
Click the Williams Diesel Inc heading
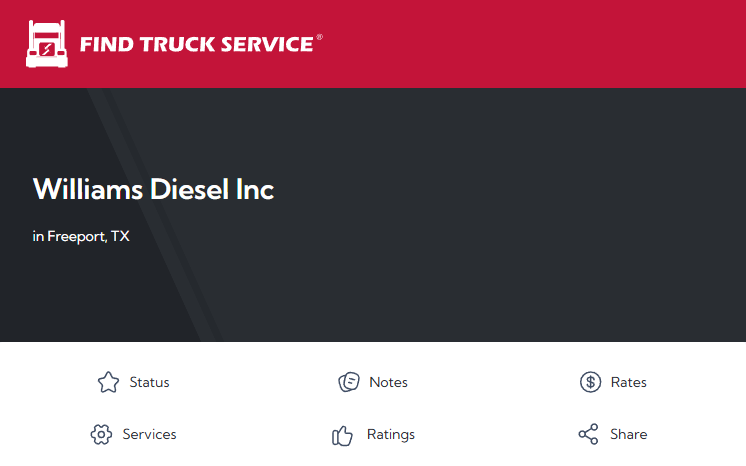pyautogui.click(x=153, y=189)
